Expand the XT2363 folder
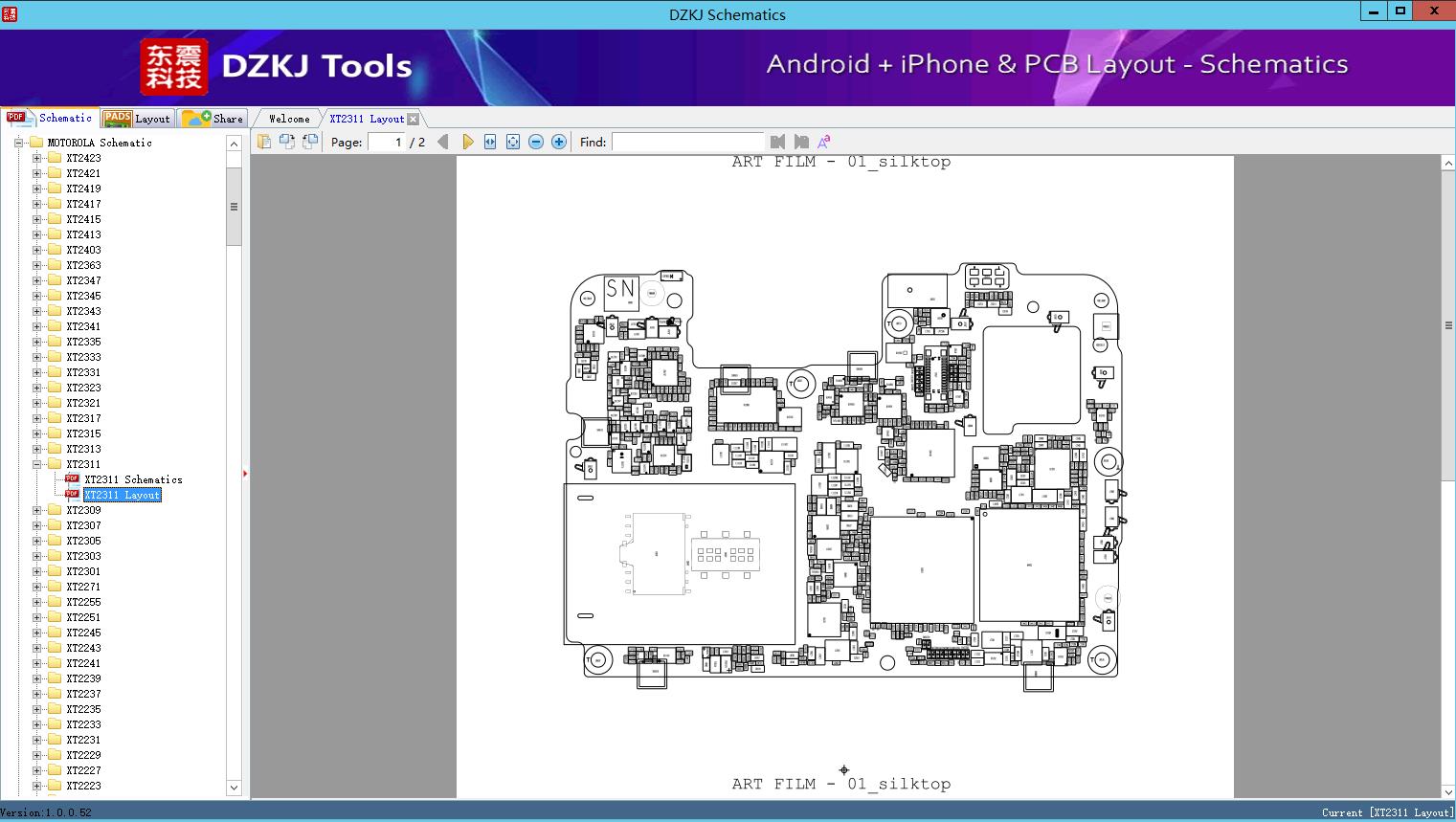The image size is (1456, 822). coord(36,265)
